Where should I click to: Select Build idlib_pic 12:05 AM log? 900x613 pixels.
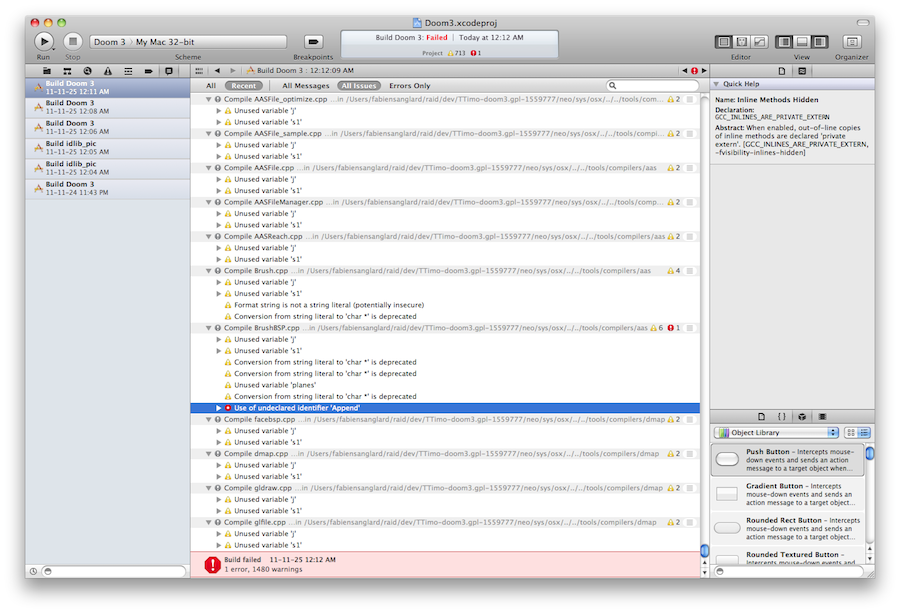point(108,148)
